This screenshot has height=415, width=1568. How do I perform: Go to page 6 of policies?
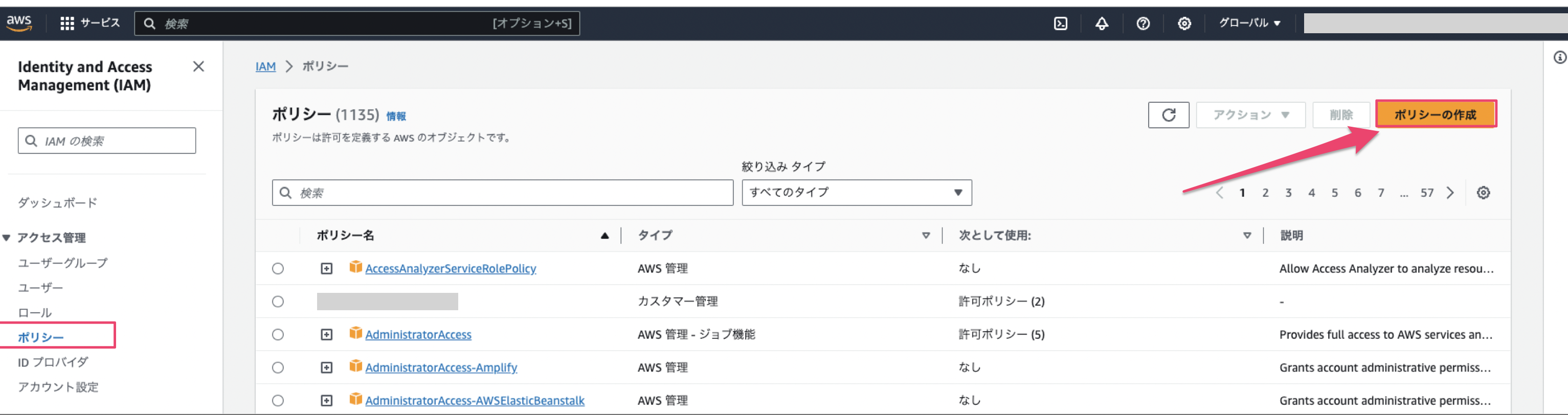click(x=1358, y=192)
